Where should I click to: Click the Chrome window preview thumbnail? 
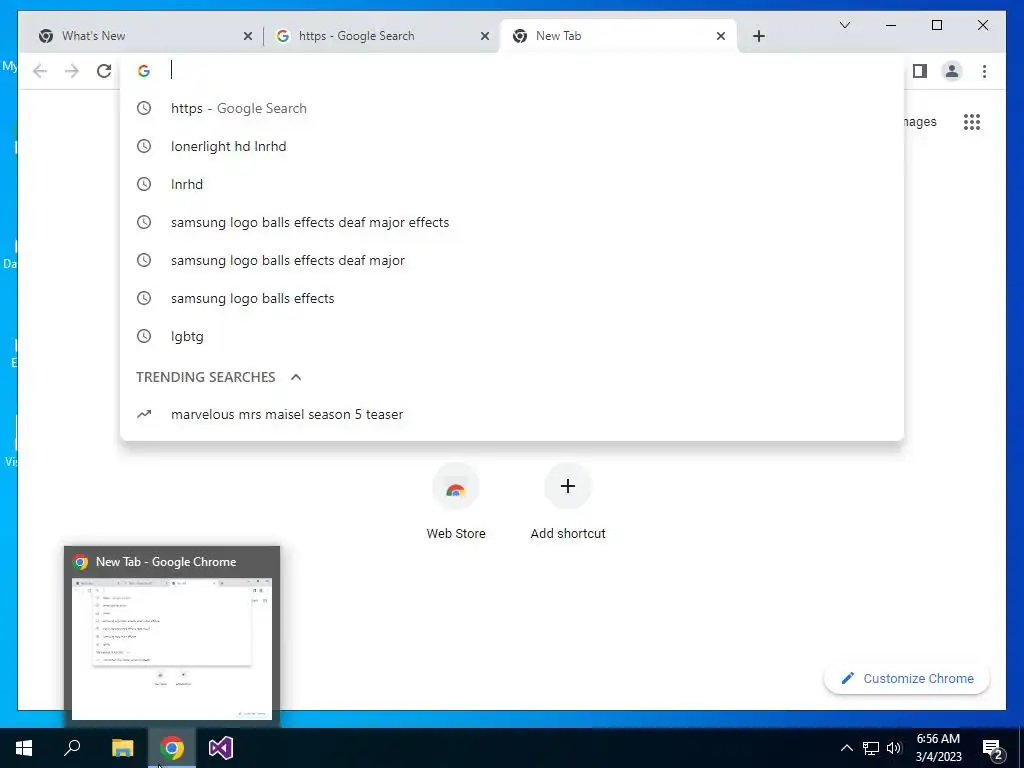[172, 648]
